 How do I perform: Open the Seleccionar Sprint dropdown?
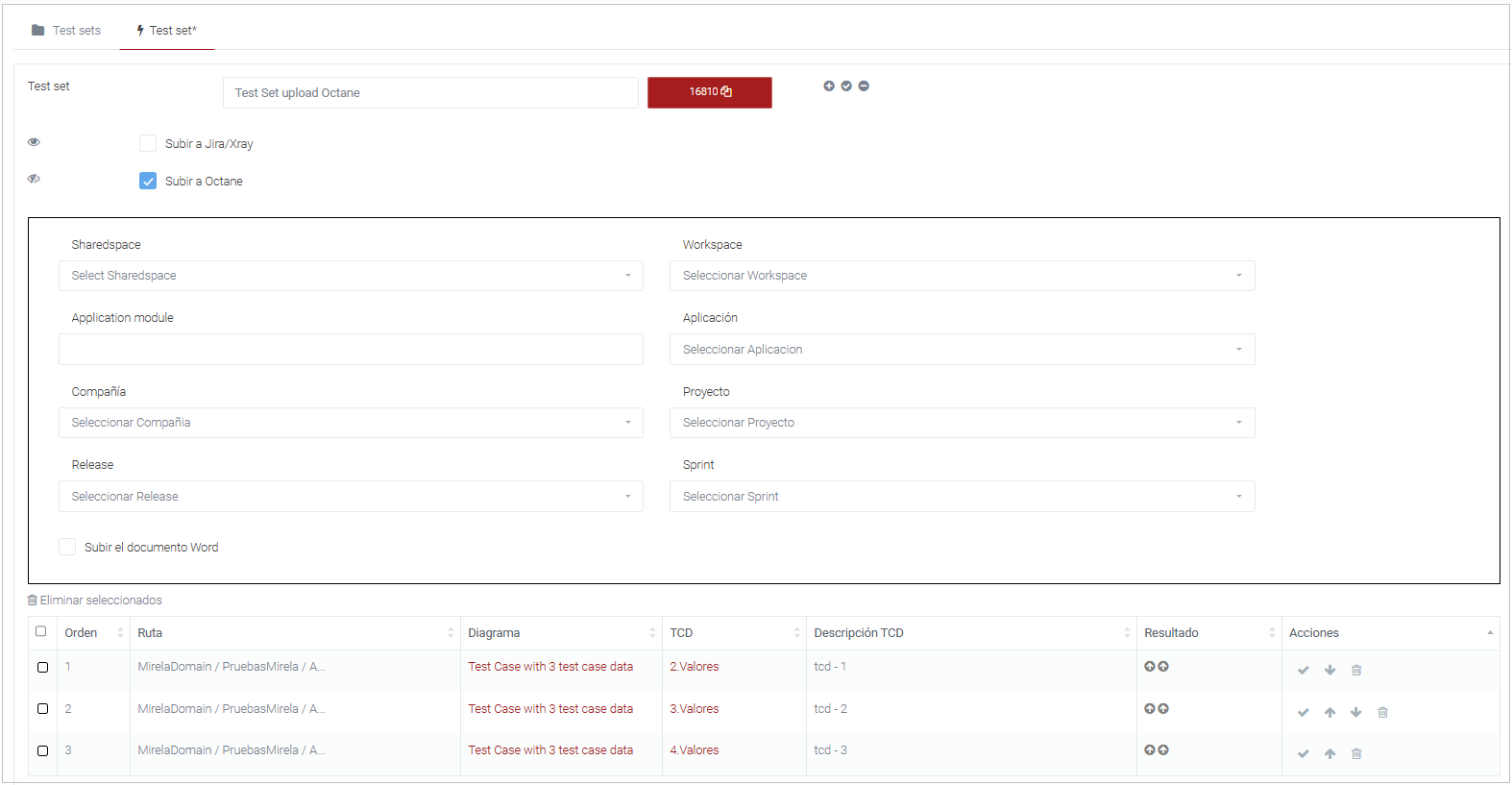[x=962, y=497]
